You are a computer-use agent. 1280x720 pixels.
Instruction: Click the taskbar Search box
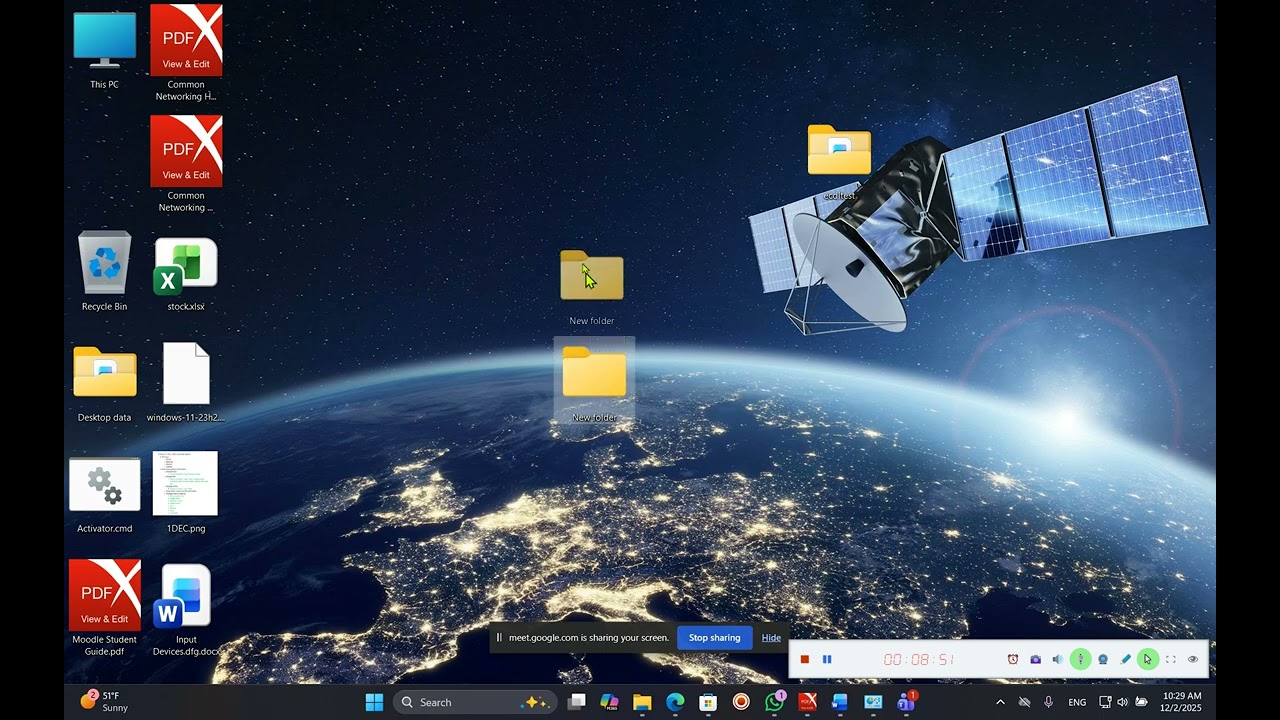tap(475, 702)
